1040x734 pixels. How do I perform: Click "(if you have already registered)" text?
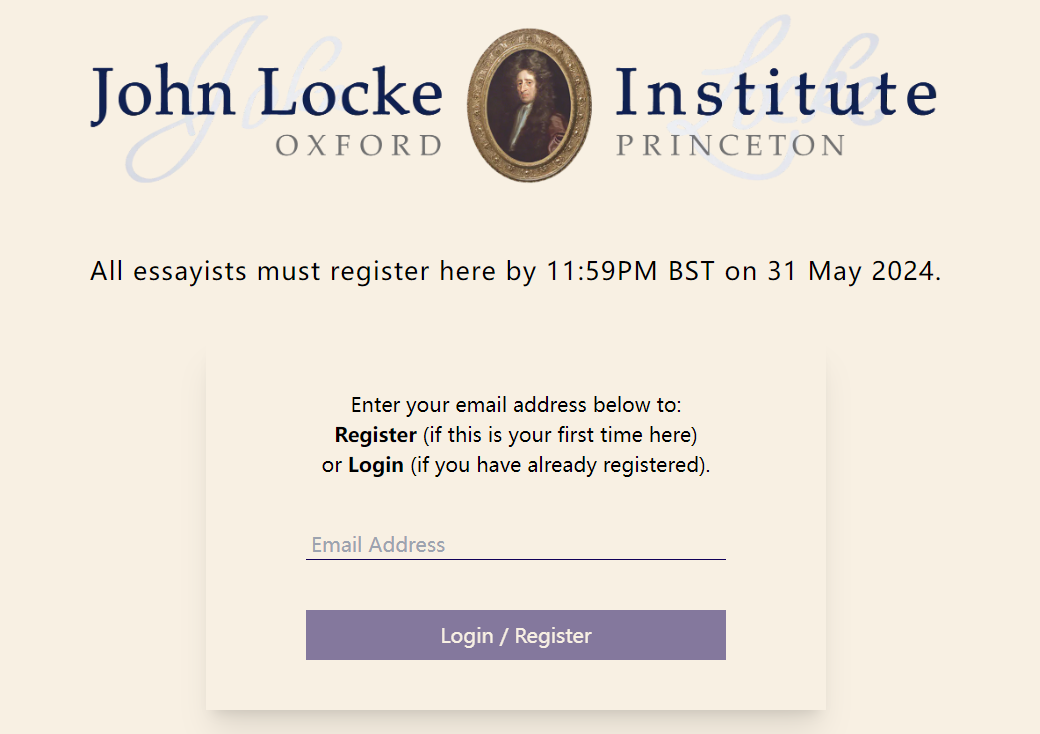tap(559, 466)
